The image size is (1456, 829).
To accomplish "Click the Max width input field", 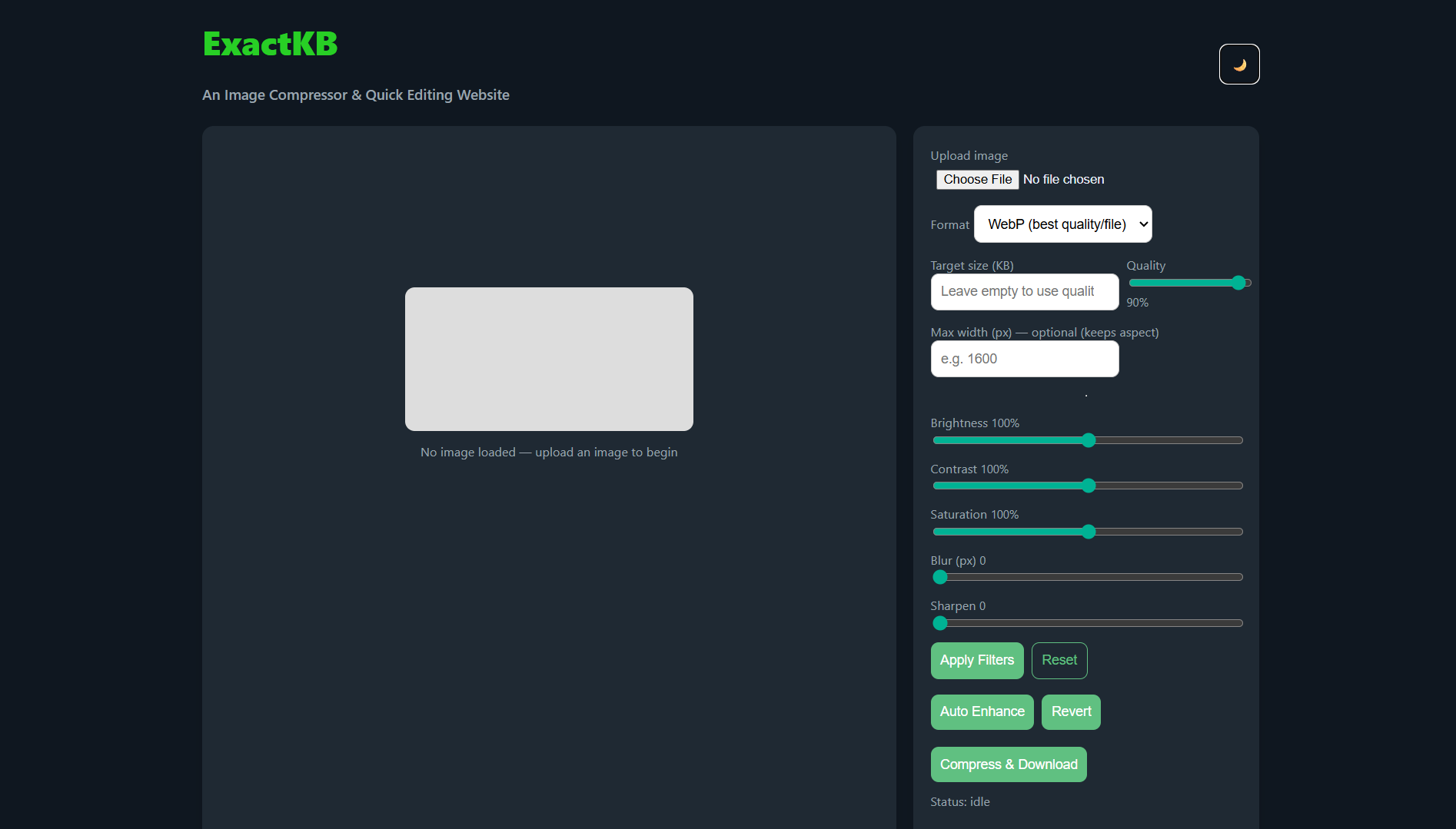I will click(x=1024, y=359).
